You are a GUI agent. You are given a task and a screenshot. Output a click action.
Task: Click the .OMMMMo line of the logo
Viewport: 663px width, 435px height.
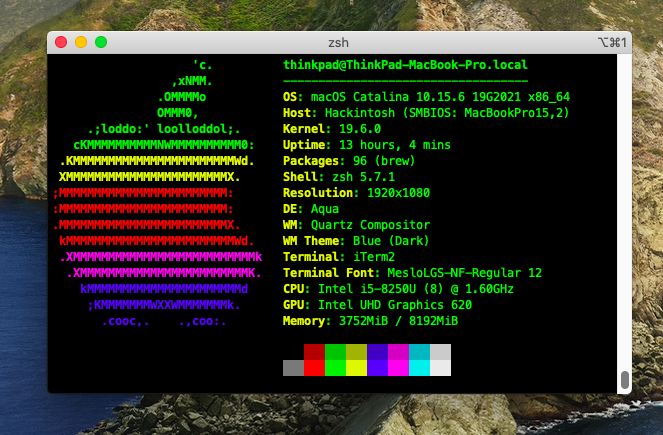(x=181, y=97)
